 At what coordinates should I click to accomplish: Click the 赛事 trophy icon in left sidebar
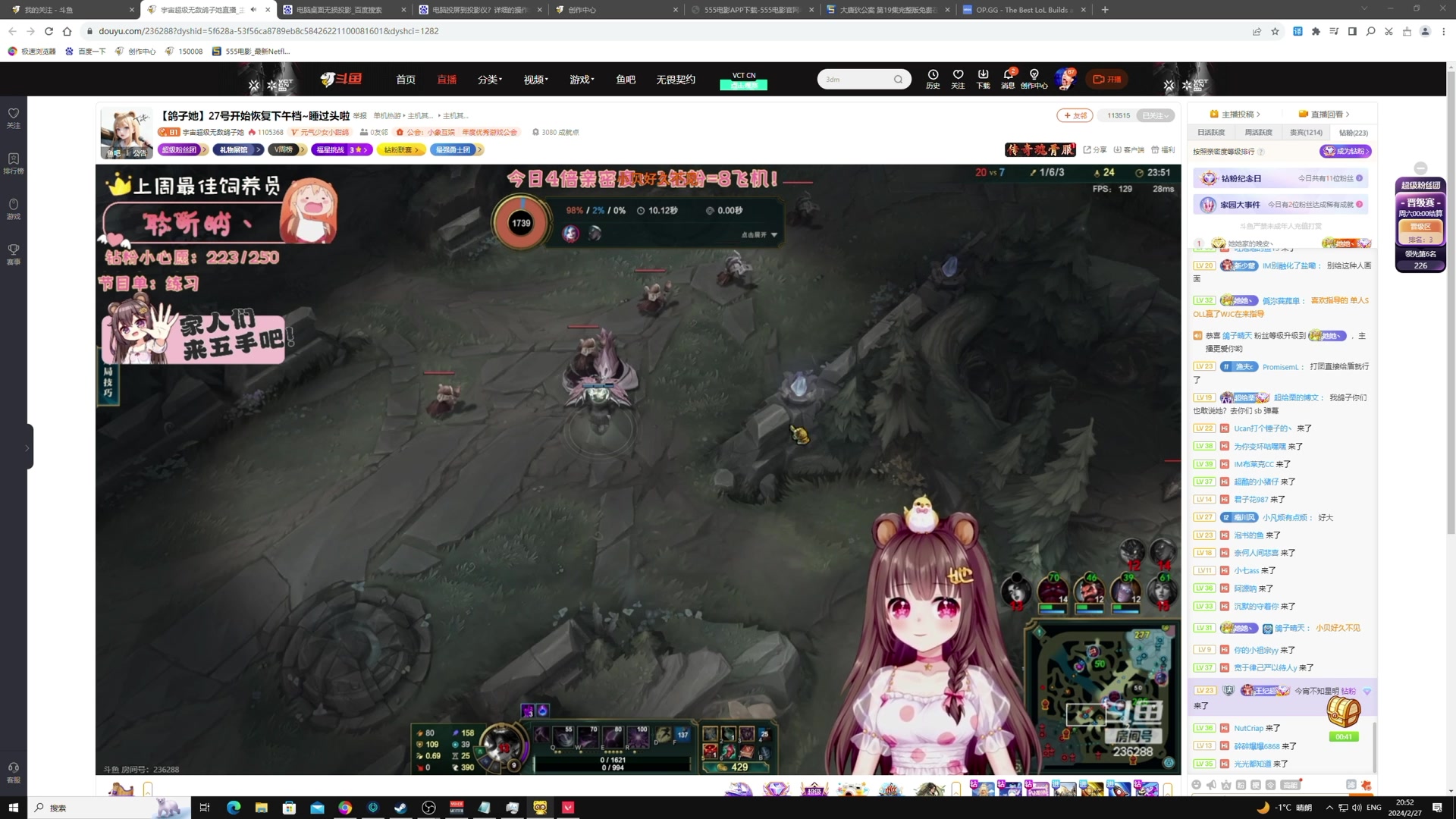[x=13, y=253]
